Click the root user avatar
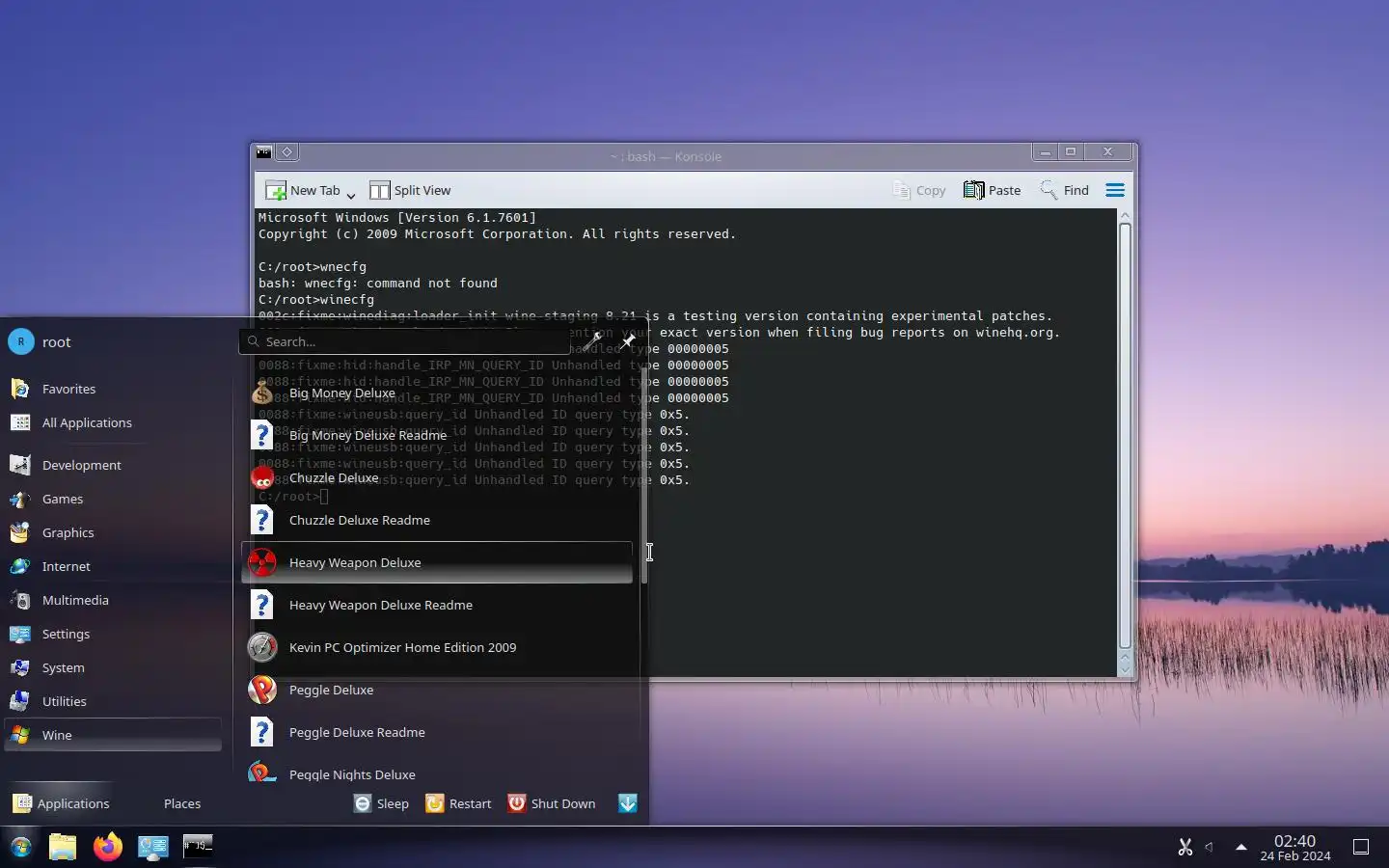The image size is (1389, 868). (x=21, y=341)
